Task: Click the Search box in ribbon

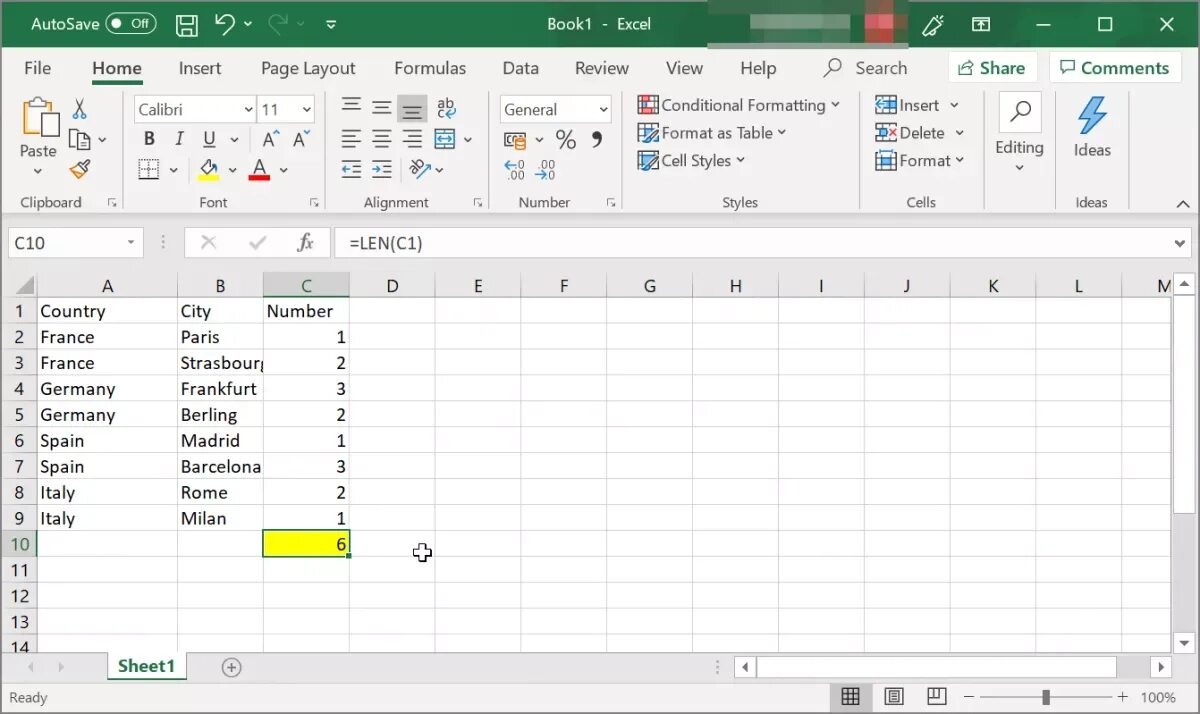Action: point(866,68)
